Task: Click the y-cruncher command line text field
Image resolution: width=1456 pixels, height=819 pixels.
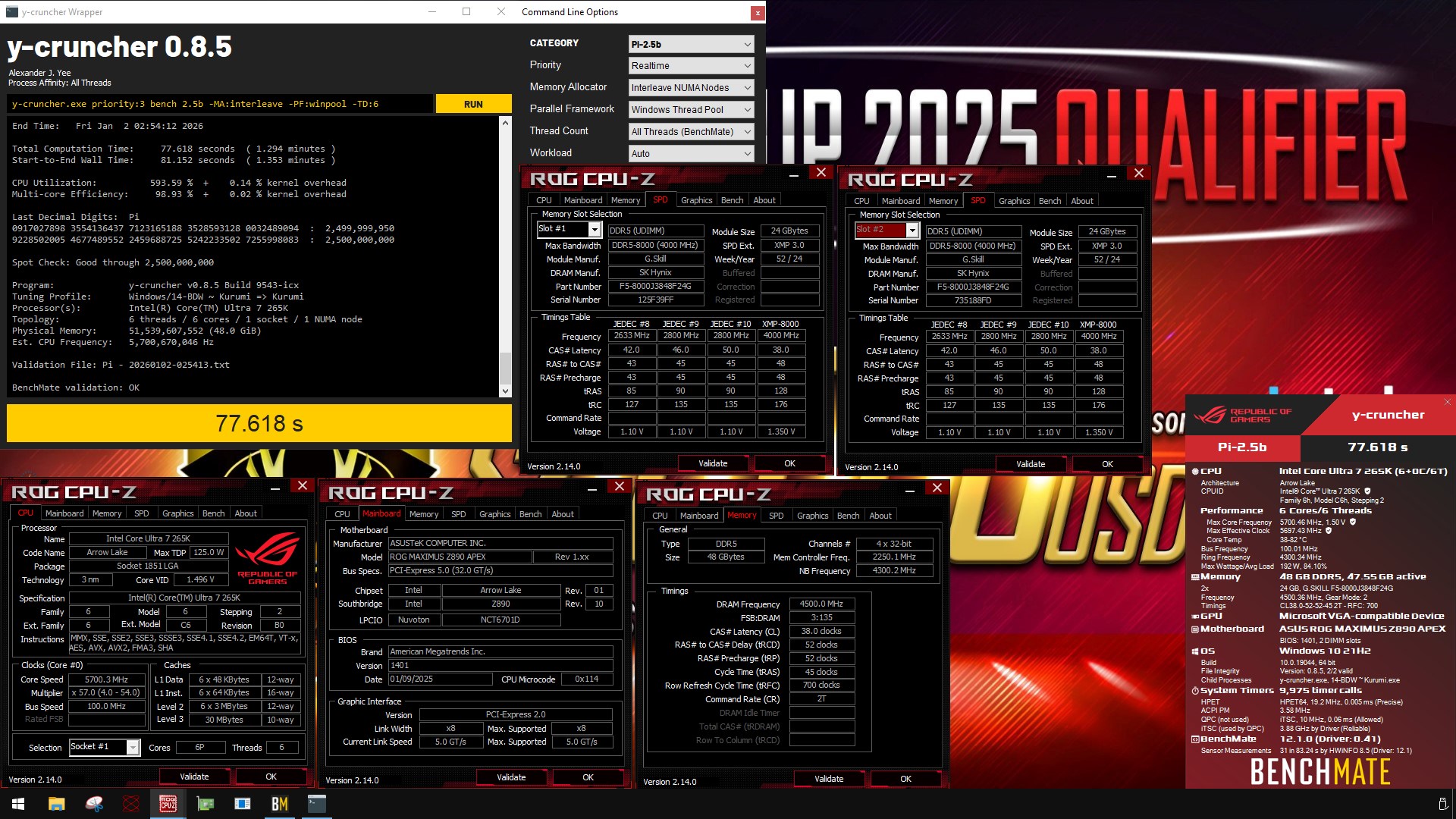Action: 220,104
